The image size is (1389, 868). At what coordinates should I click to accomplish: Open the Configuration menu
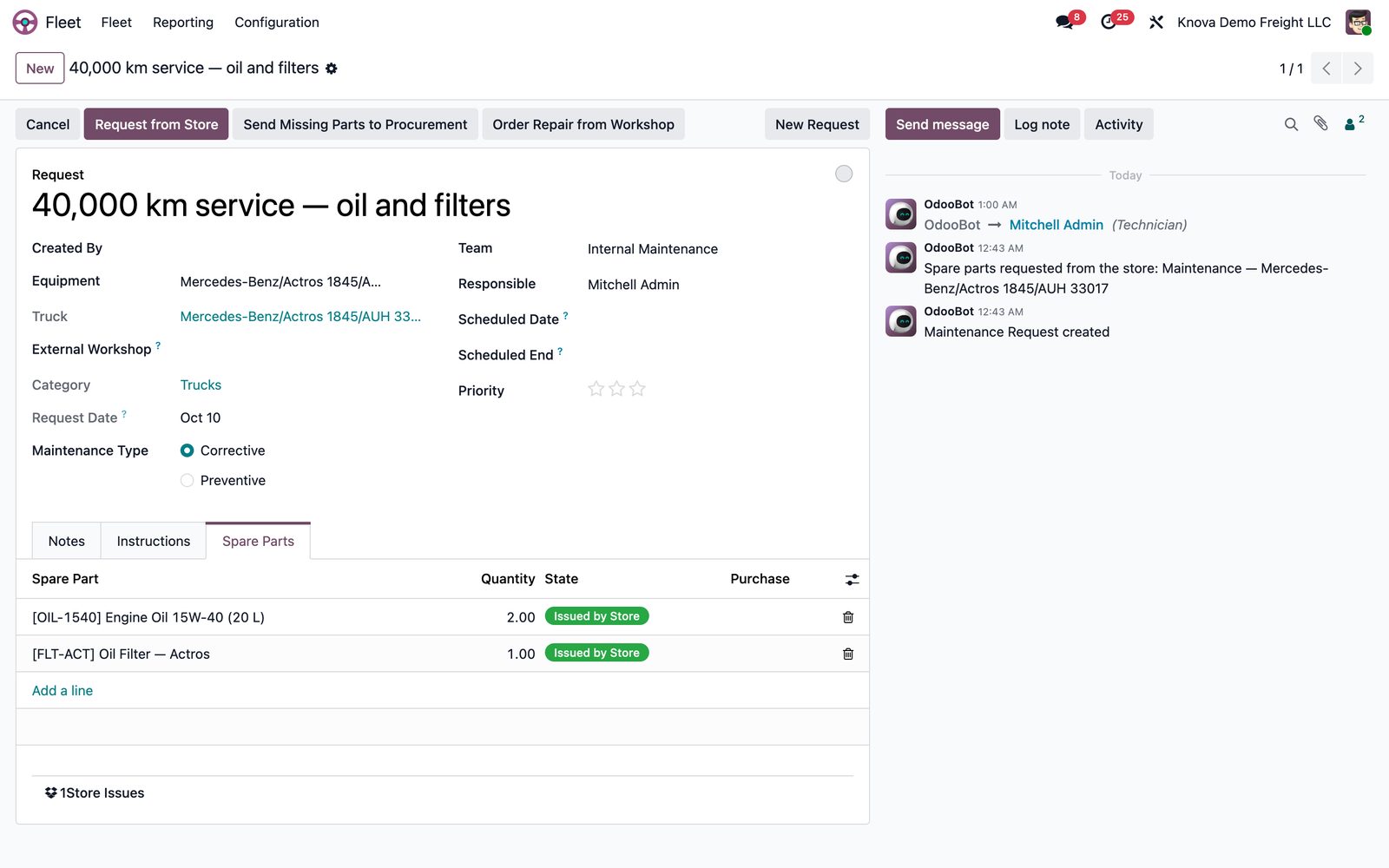(277, 23)
